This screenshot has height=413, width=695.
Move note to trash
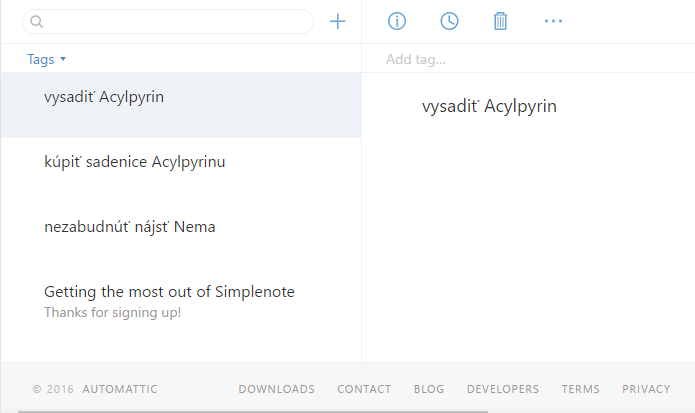tap(501, 21)
